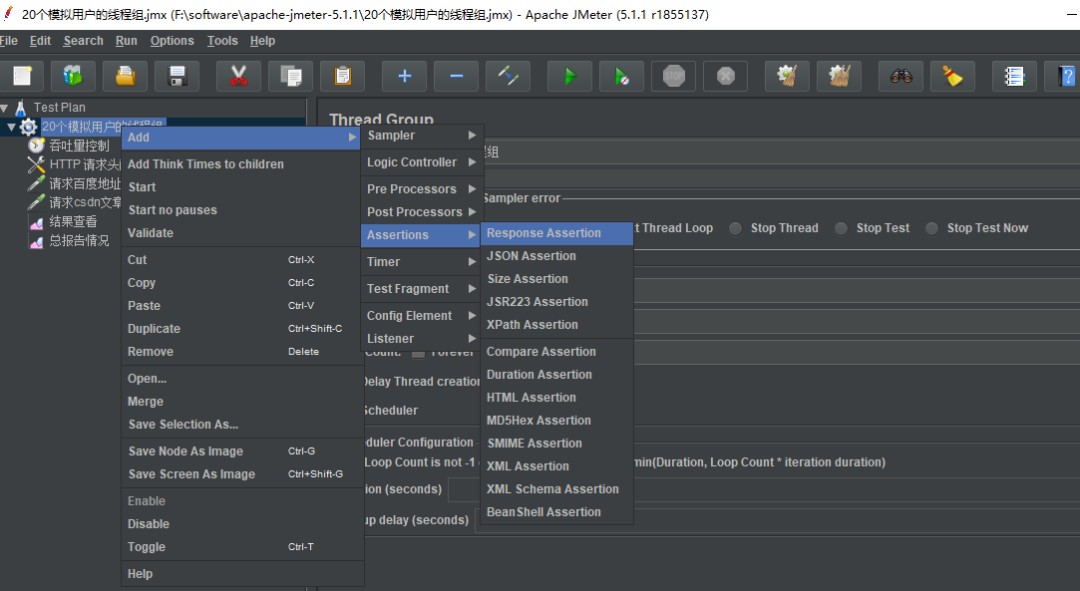This screenshot has height=591, width=1080.
Task: Click the Help question-mark toolbar icon
Action: (1065, 76)
